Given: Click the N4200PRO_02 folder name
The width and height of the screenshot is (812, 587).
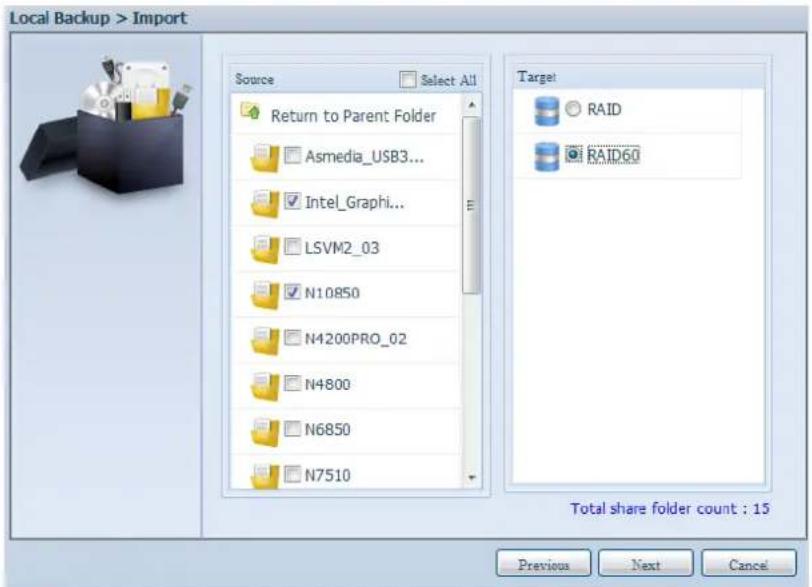Looking at the screenshot, I should [x=356, y=339].
